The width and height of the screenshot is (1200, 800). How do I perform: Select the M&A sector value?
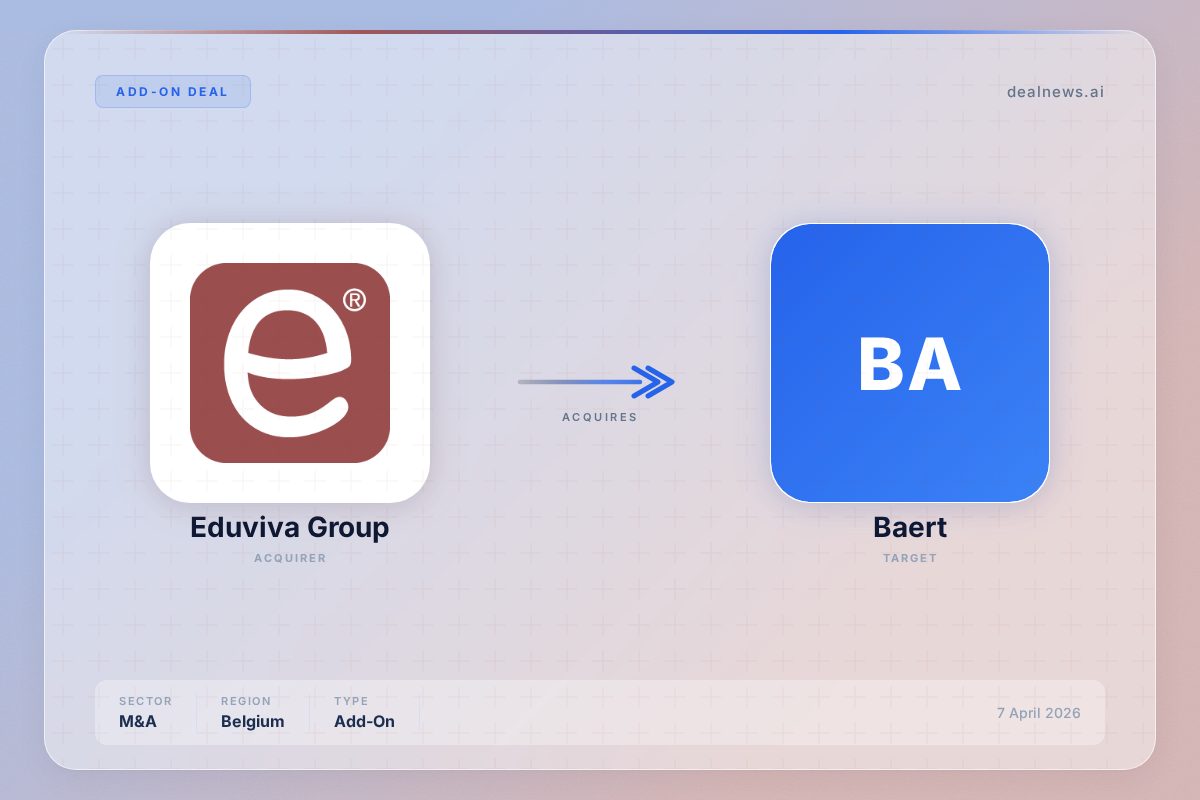click(x=138, y=721)
